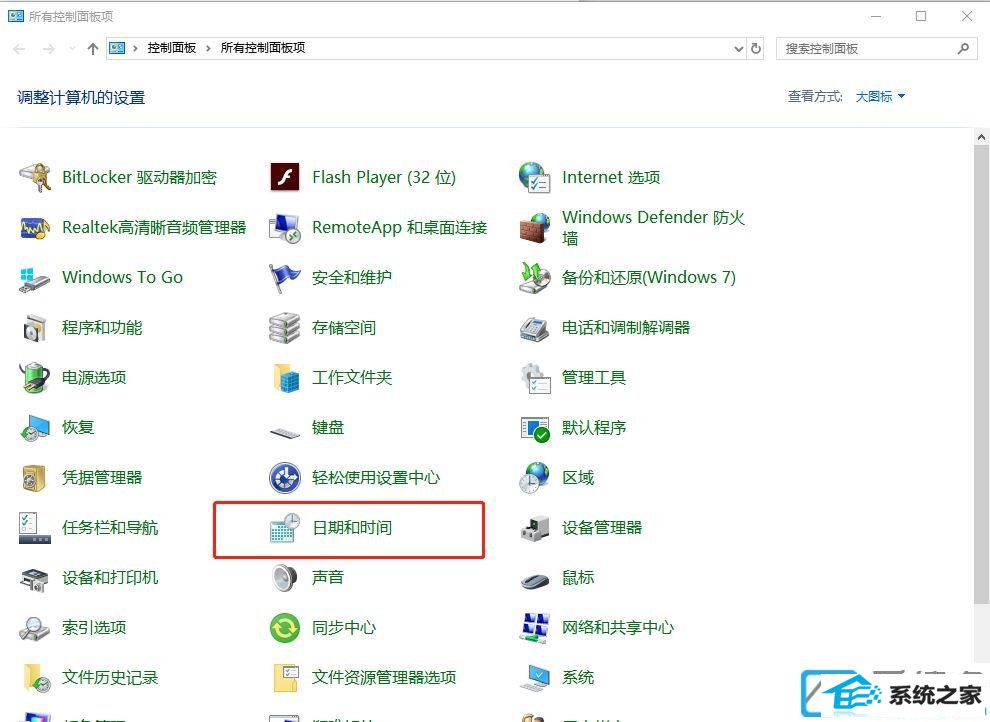Open the 工作文件夹 icon
990x722 pixels.
click(x=286, y=377)
